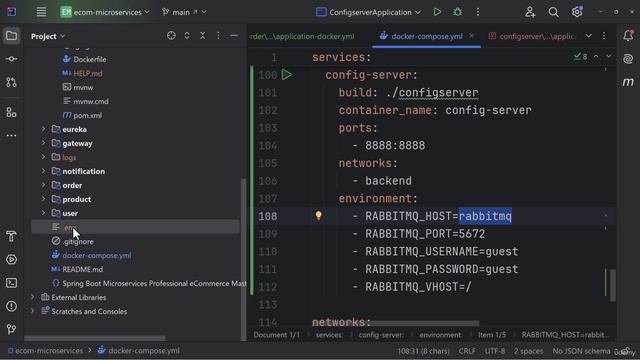Click ecom-microservices breadcrumb in status bar

pyautogui.click(x=45, y=351)
